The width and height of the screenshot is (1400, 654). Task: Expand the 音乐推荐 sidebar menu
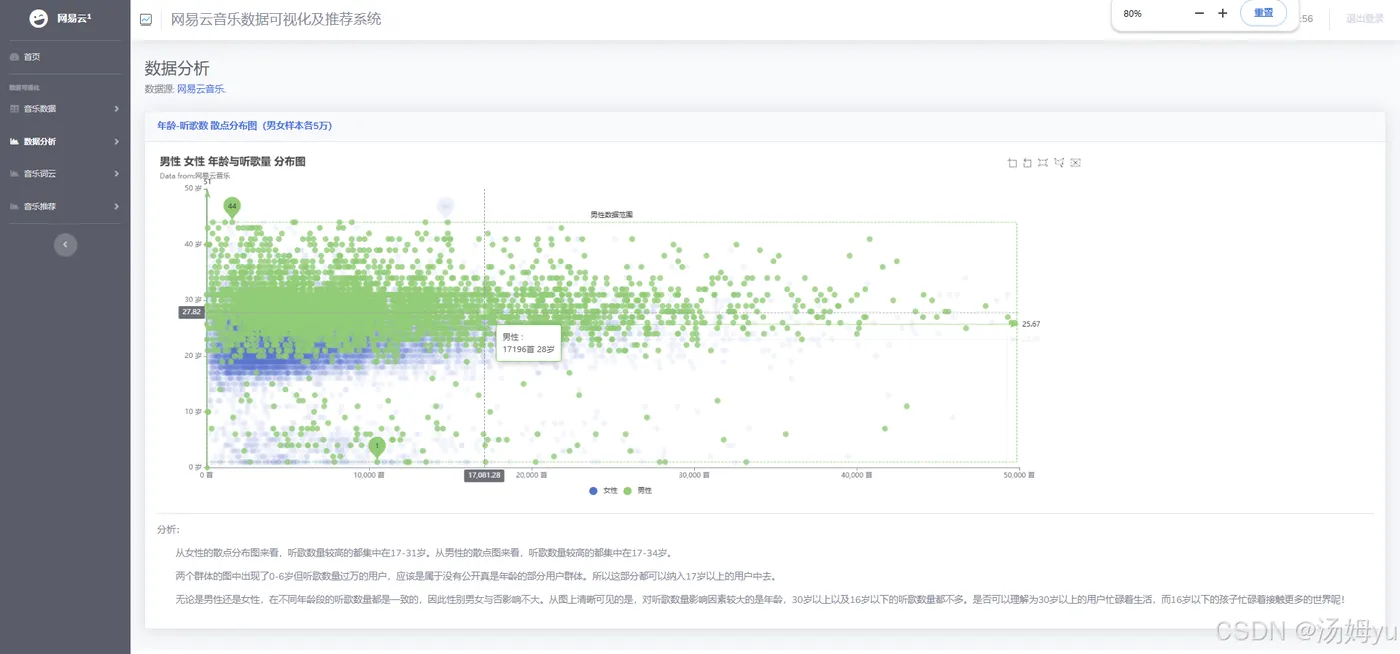click(x=65, y=206)
